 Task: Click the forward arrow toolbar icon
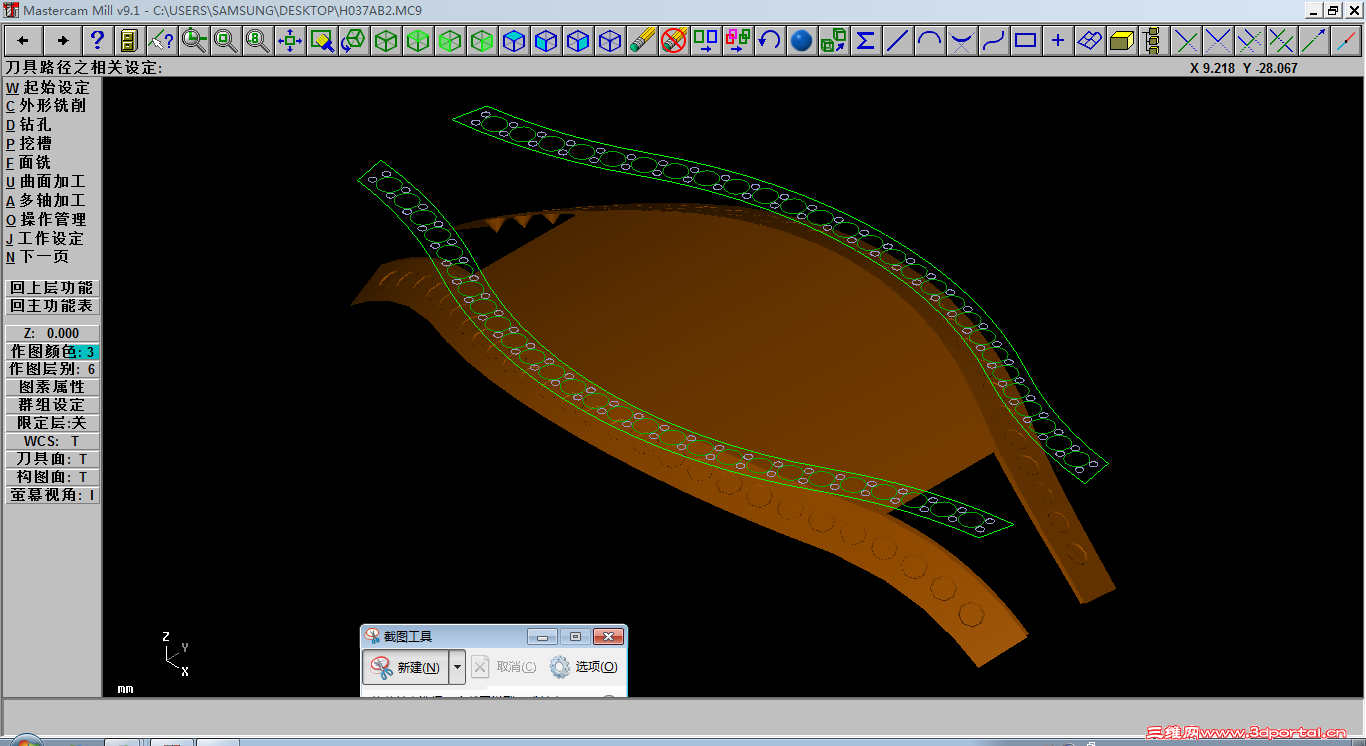(x=62, y=41)
